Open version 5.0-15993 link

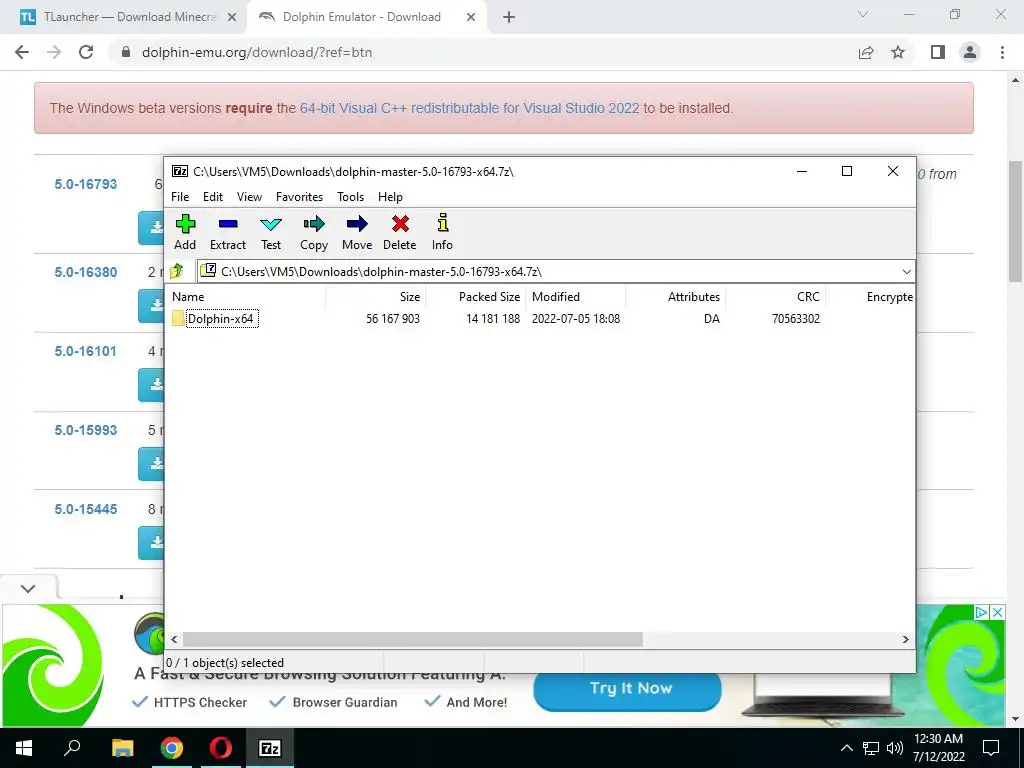(x=86, y=430)
